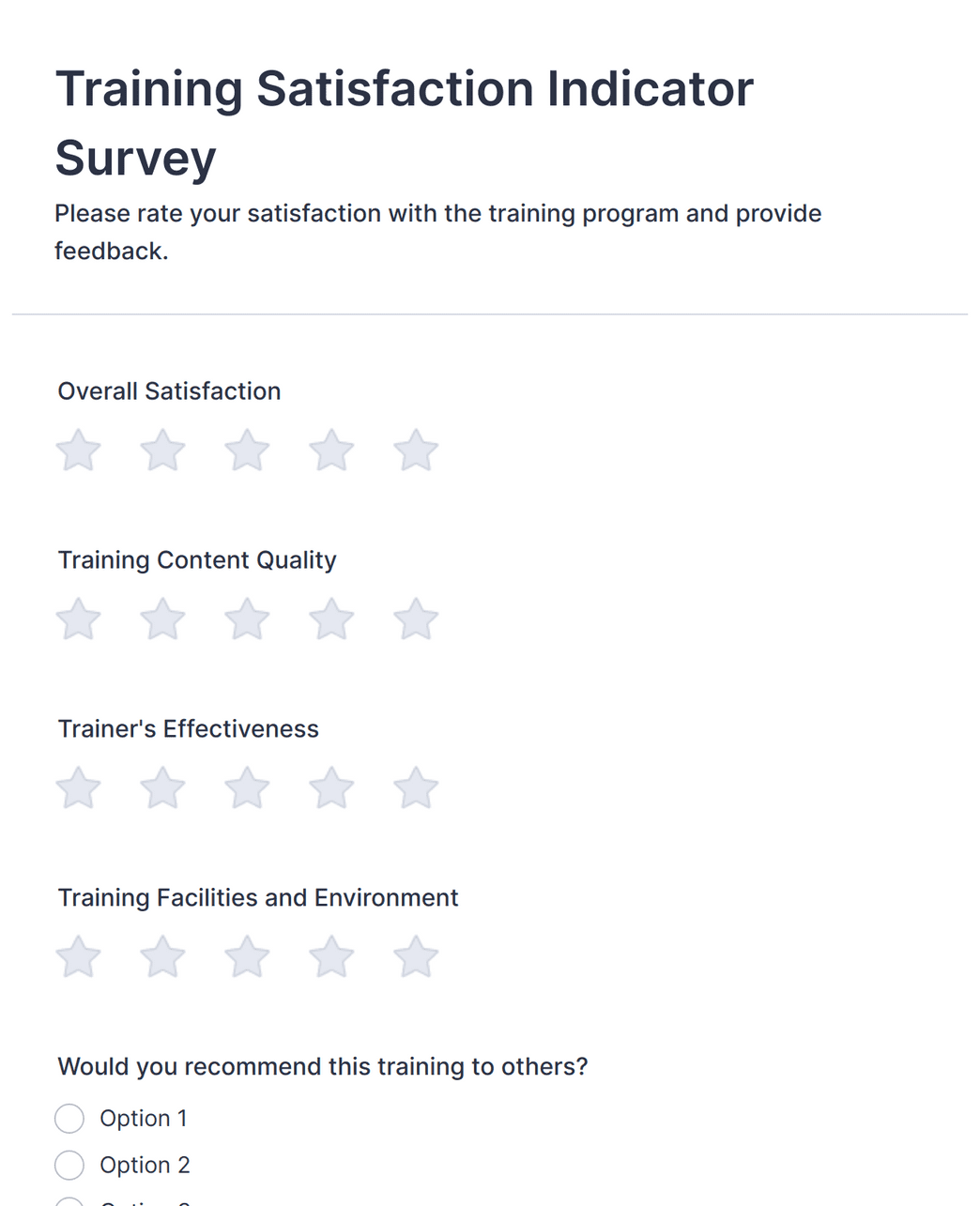This screenshot has width=980, height=1206.
Task: Select the first star under Overall Satisfaction
Action: [78, 450]
